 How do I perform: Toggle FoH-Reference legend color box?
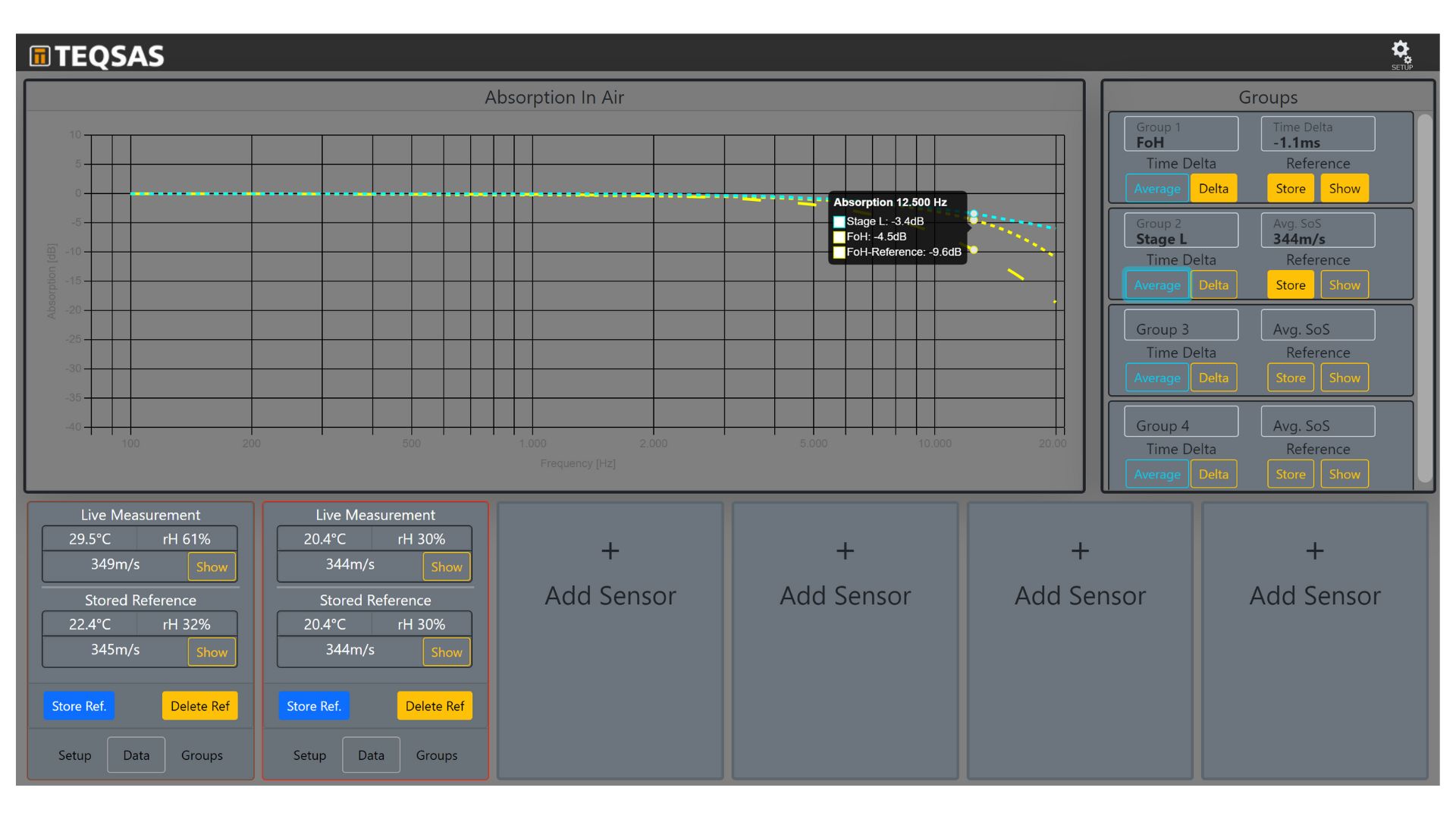[839, 253]
